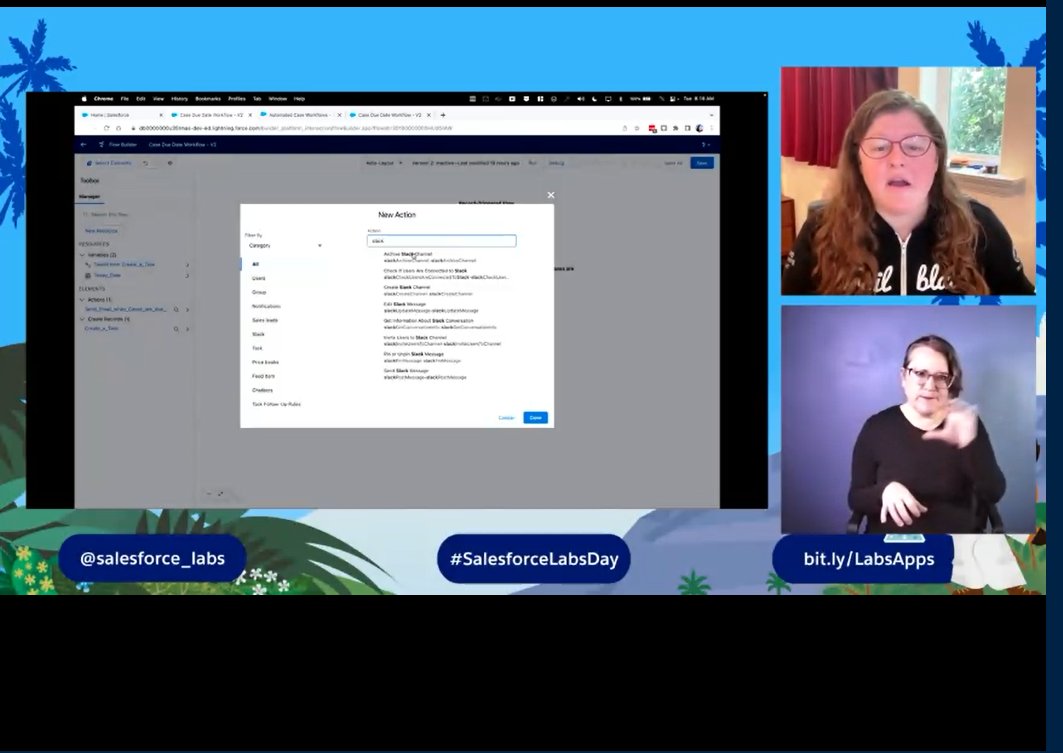
Task: Switch to the Manager tab in Toolbox
Action: coord(89,197)
